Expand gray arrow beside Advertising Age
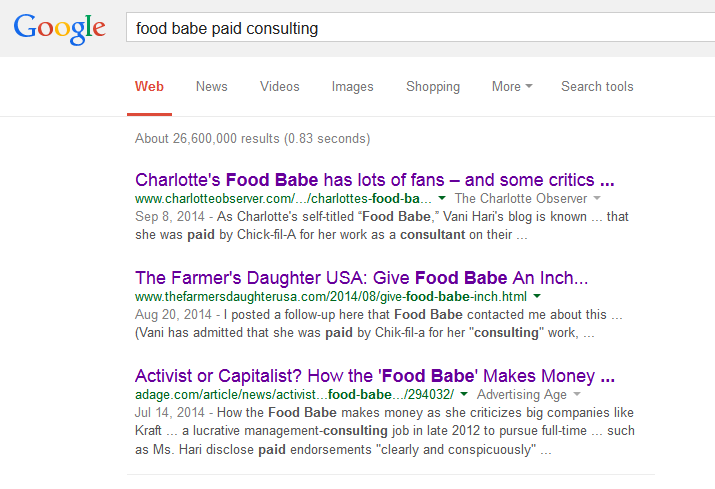The image size is (715, 489). 577,394
